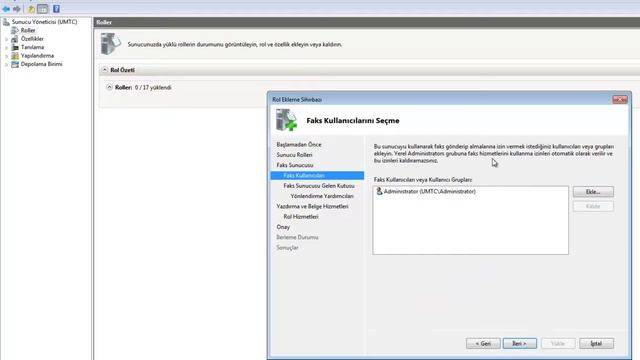Image resolution: width=640 pixels, height=360 pixels.
Task: Select Sunucu Yöneticisi (UMTC) root node
Action: (44, 22)
